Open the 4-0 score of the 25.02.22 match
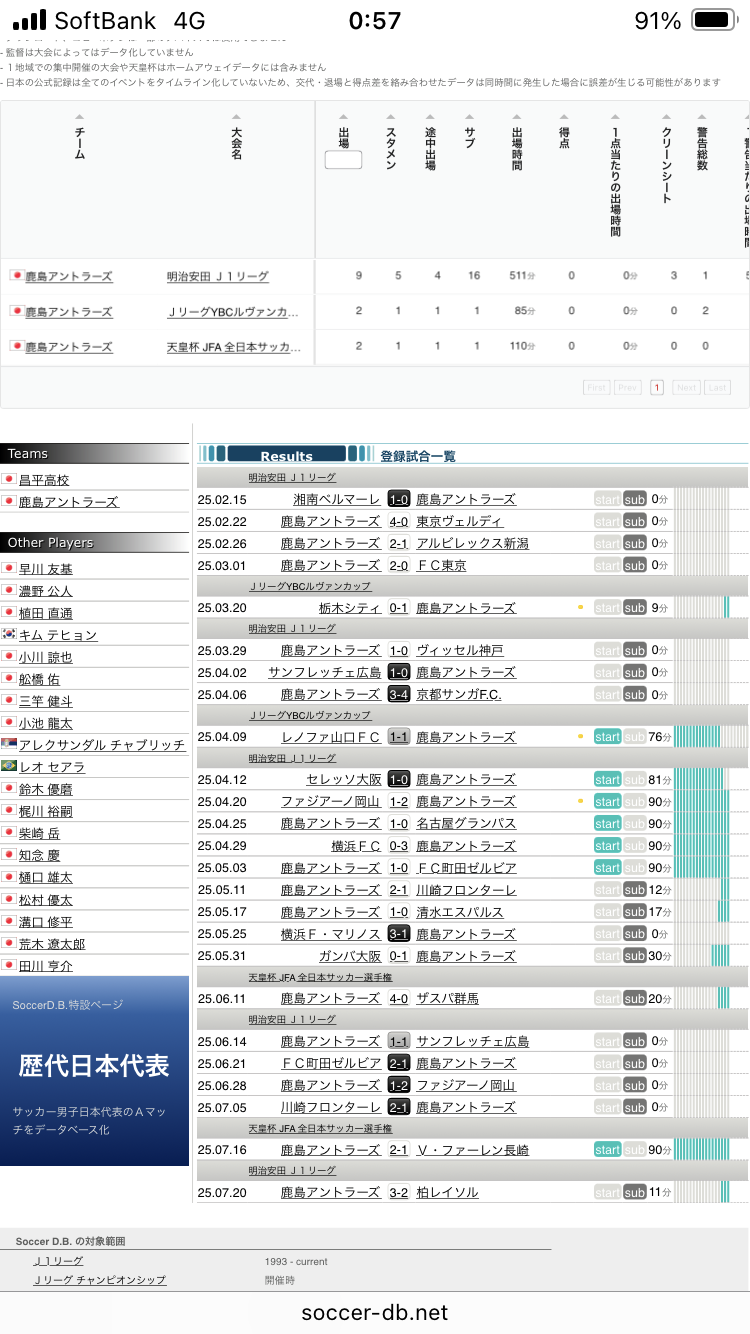The image size is (750, 1334). [x=398, y=521]
